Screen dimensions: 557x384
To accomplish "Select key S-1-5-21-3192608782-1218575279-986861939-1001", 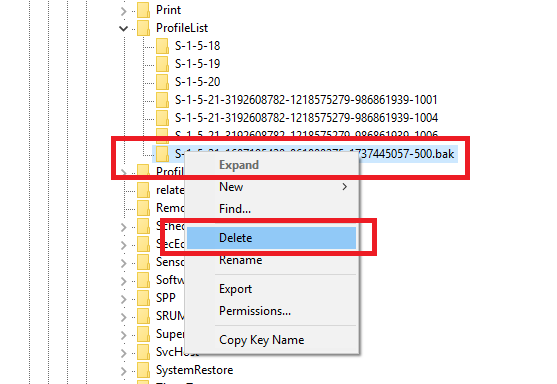I will (306, 100).
